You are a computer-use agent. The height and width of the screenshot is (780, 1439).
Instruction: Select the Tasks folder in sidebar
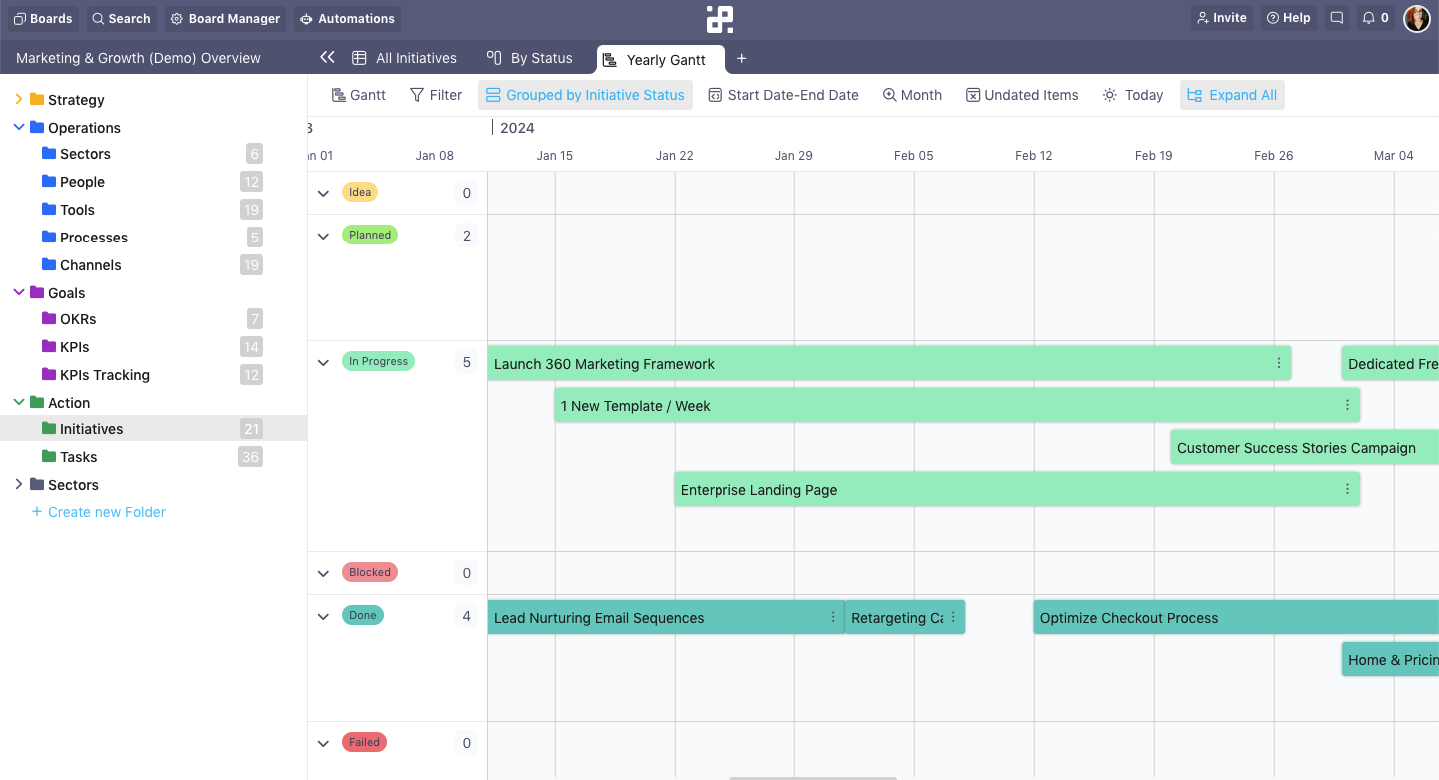pyautogui.click(x=78, y=456)
